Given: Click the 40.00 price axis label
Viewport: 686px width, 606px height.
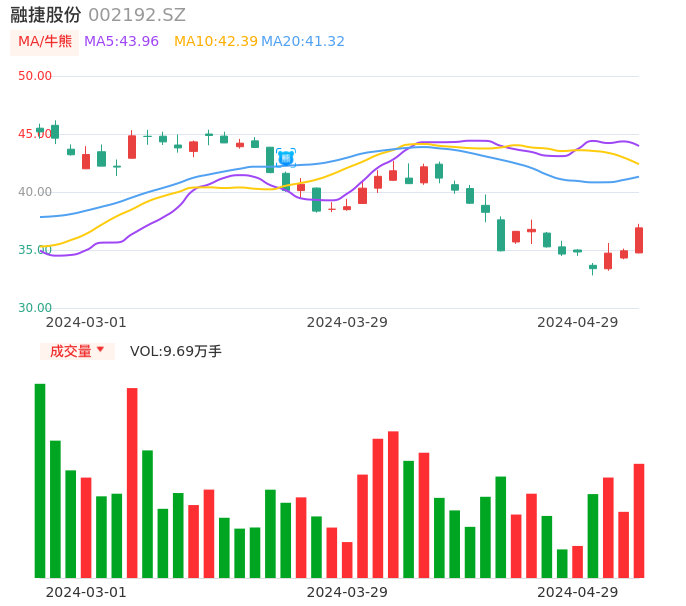Looking at the screenshot, I should pos(35,192).
